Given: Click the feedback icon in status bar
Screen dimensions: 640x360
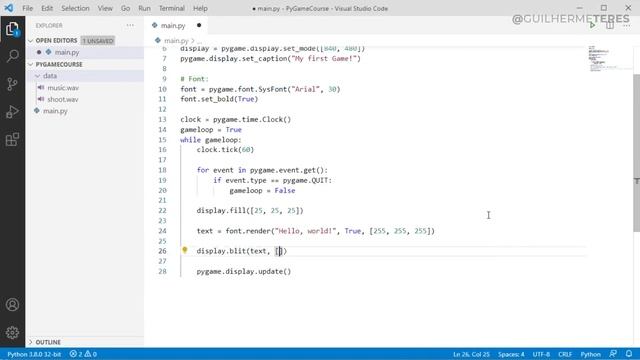Looking at the screenshot, I should (613, 354).
